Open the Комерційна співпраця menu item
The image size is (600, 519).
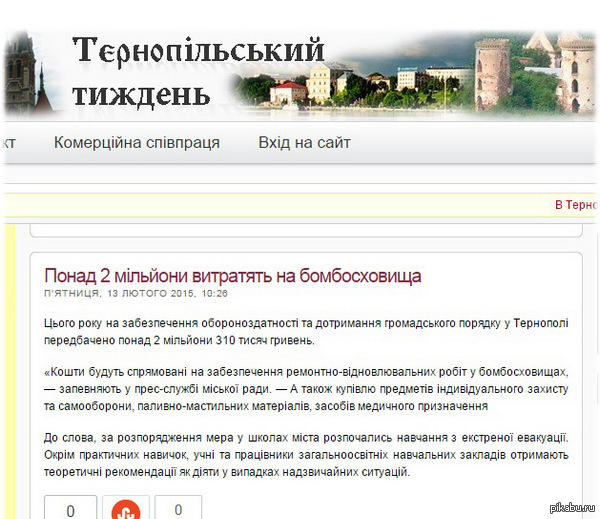click(137, 143)
